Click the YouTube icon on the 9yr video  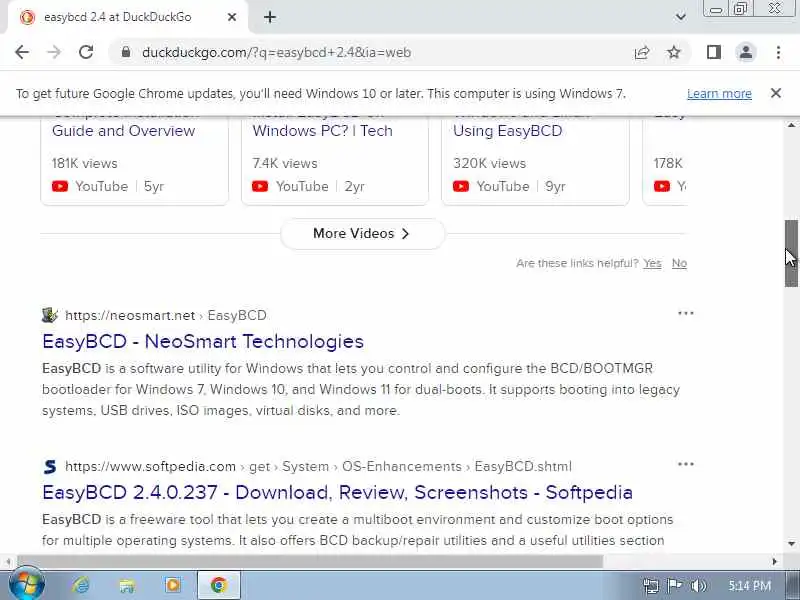461,186
